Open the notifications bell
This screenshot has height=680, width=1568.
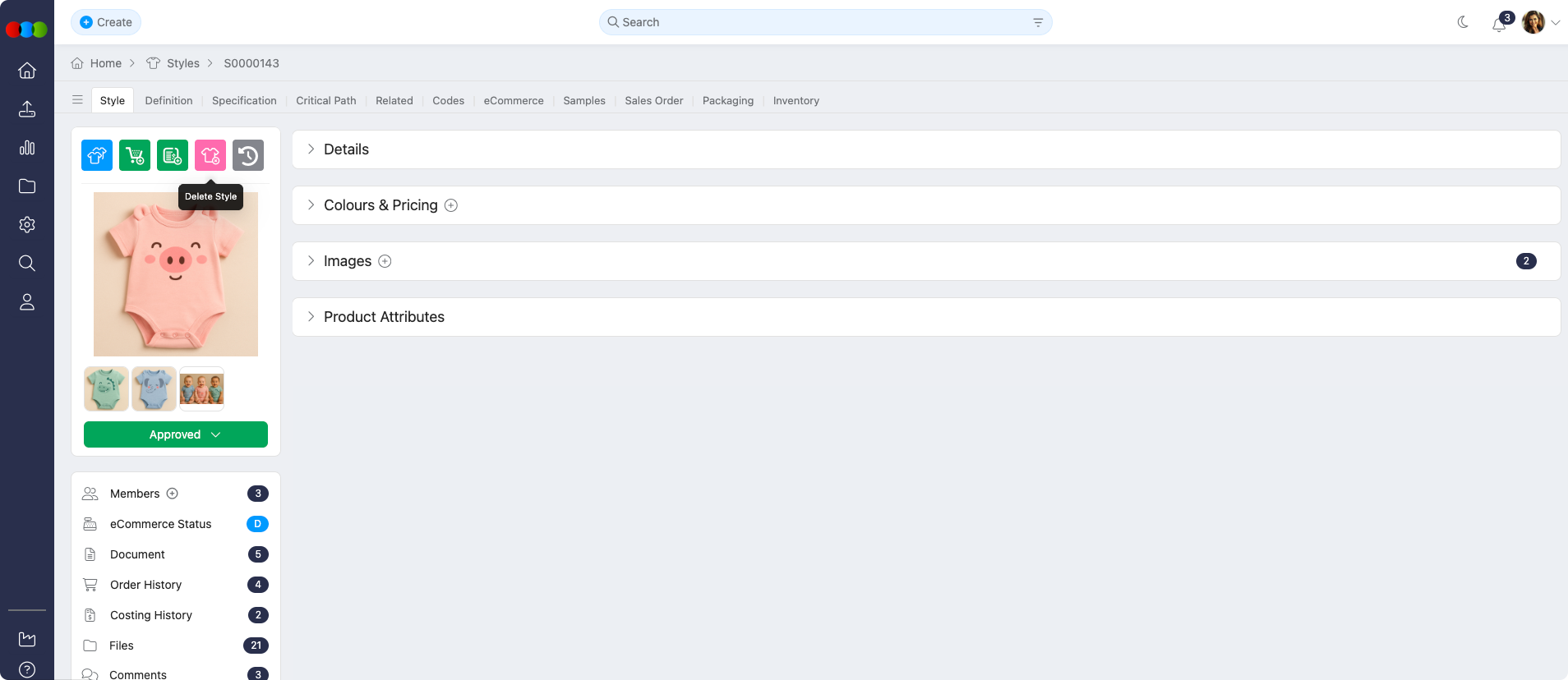coord(1498,24)
